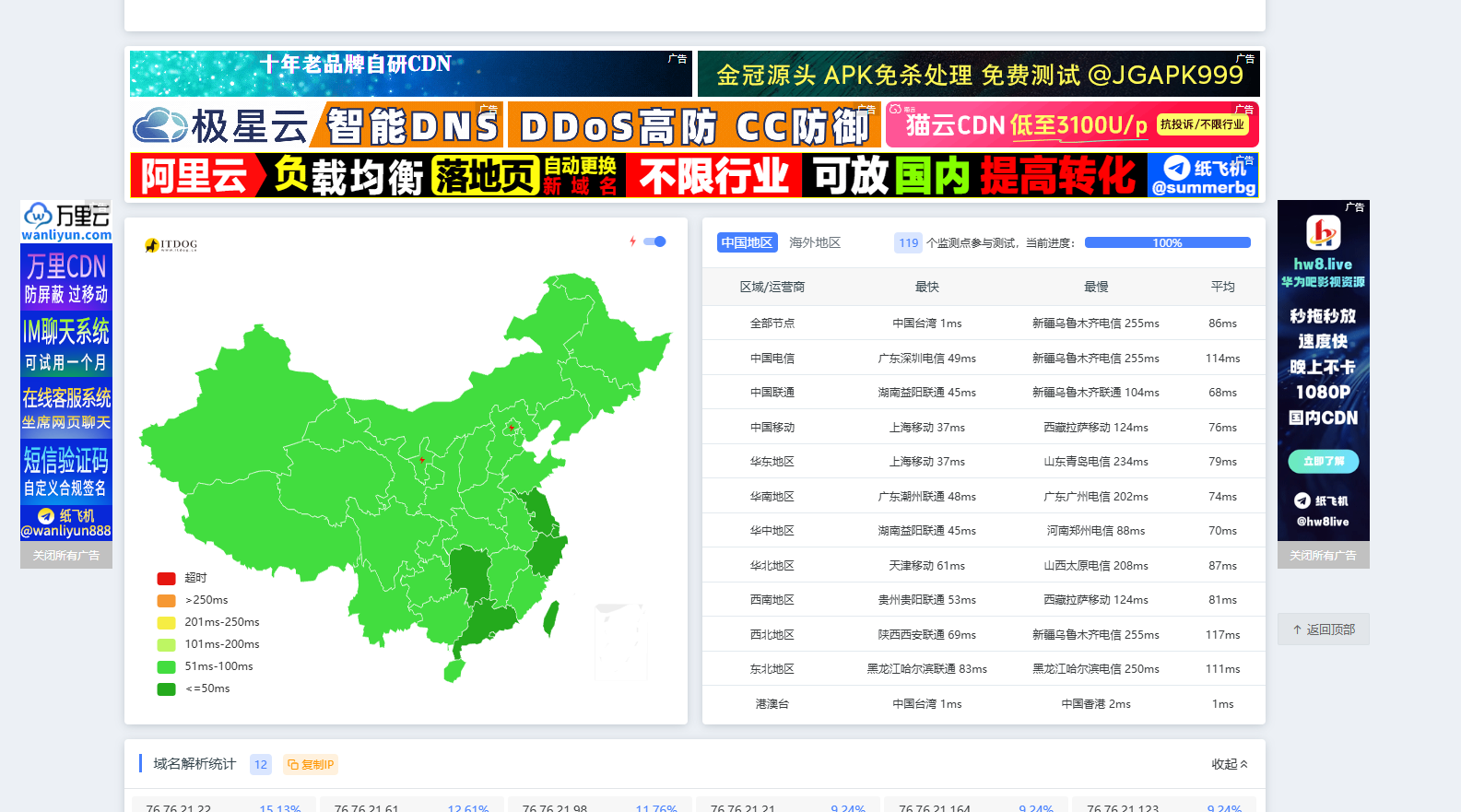Open the 万里CDN 防屏蔽 ad
Screen dimensions: 1461x812
tap(66, 277)
